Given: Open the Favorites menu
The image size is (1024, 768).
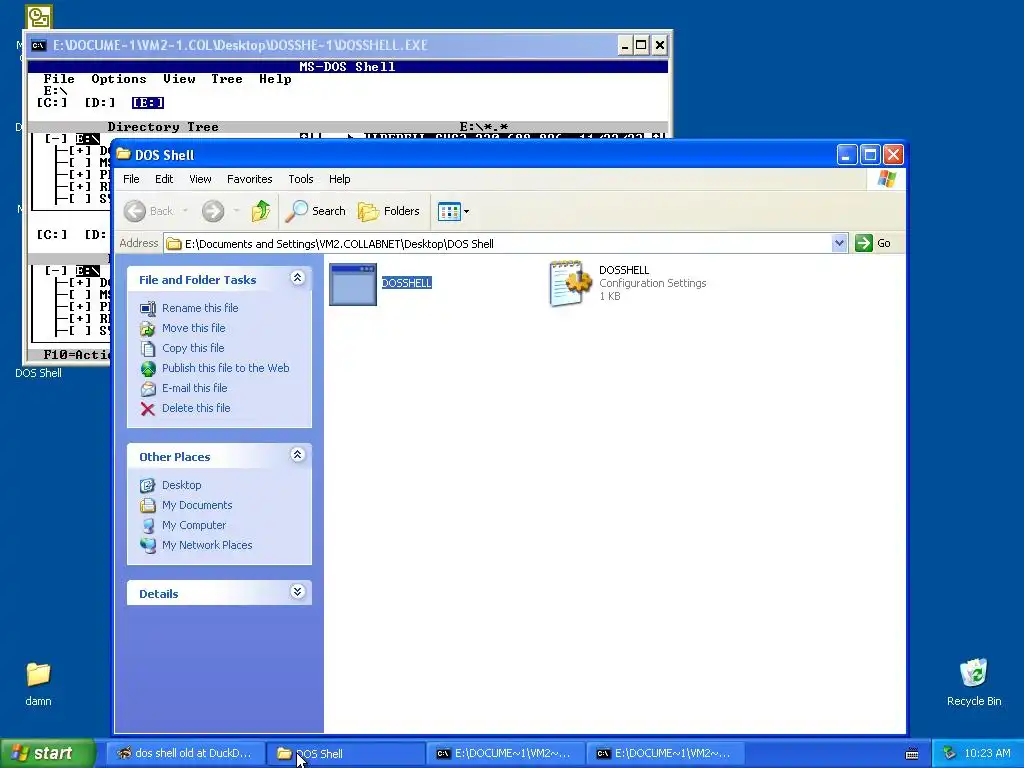Looking at the screenshot, I should (249, 179).
